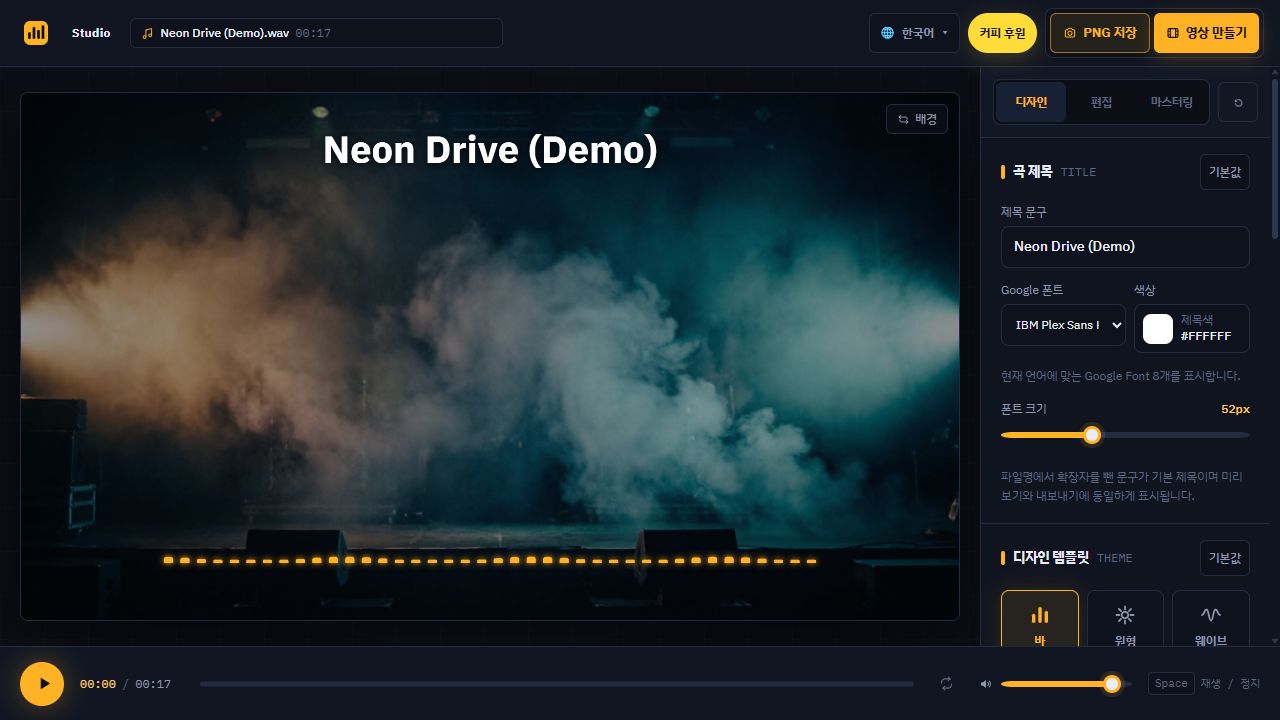Click the right panel scrollbar

click(x=1275, y=160)
